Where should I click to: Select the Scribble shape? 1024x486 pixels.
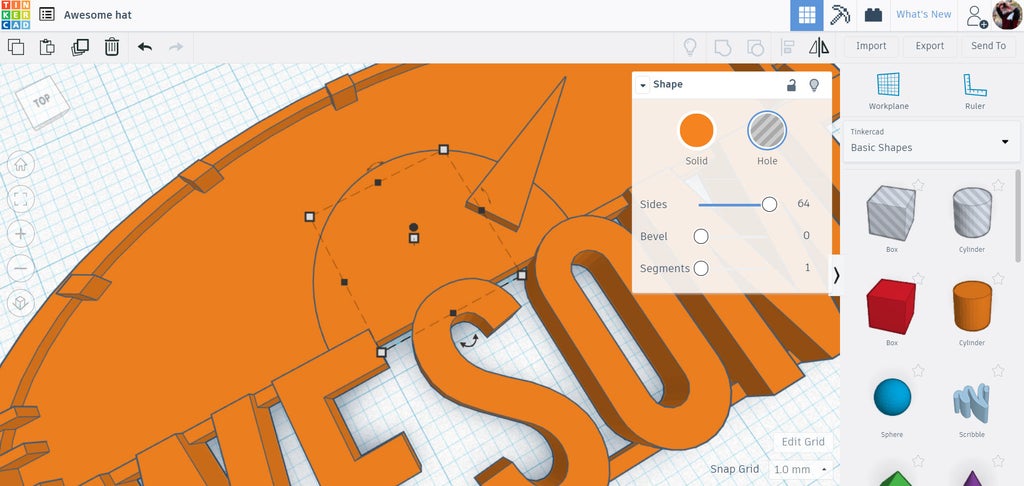(972, 400)
